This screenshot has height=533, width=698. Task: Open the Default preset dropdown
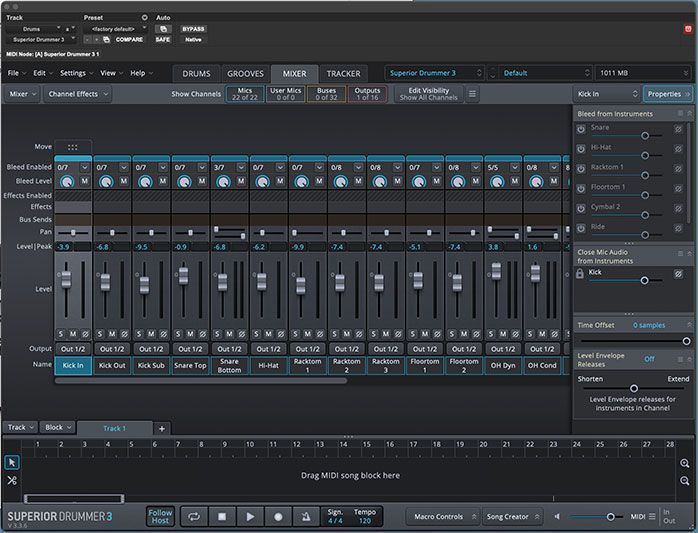(545, 73)
